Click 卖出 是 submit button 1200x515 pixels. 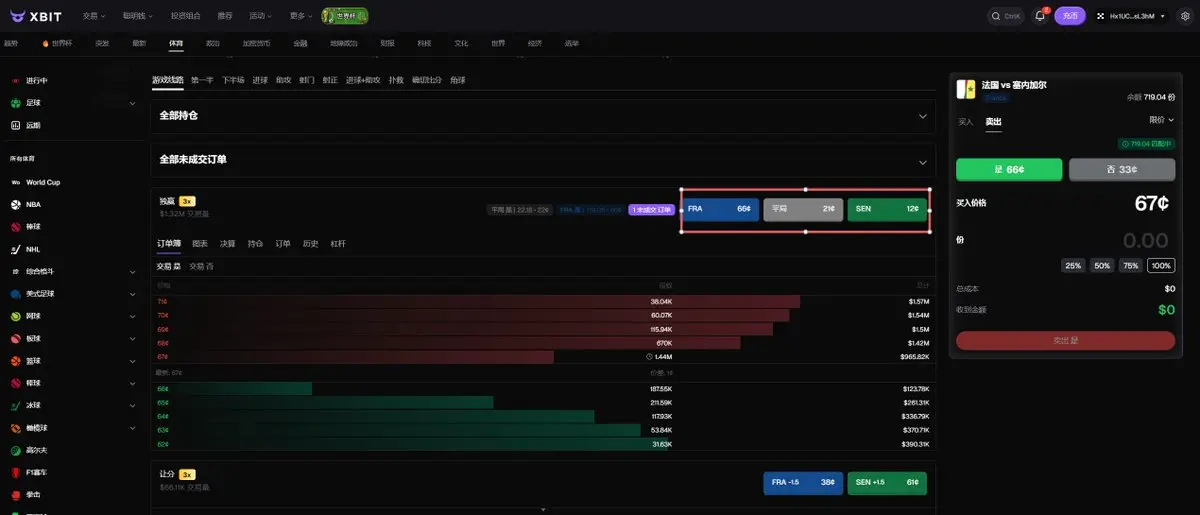pyautogui.click(x=1066, y=341)
